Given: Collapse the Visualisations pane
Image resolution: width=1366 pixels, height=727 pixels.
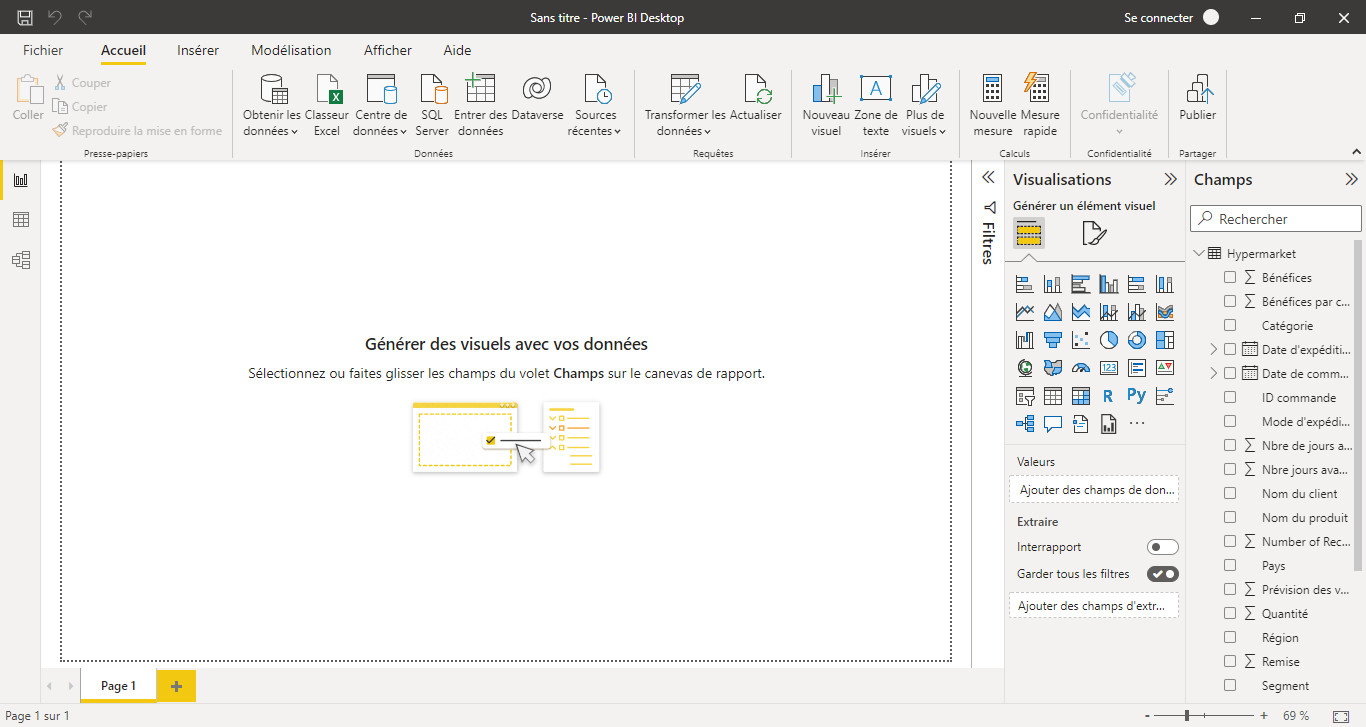Looking at the screenshot, I should click(x=1171, y=180).
